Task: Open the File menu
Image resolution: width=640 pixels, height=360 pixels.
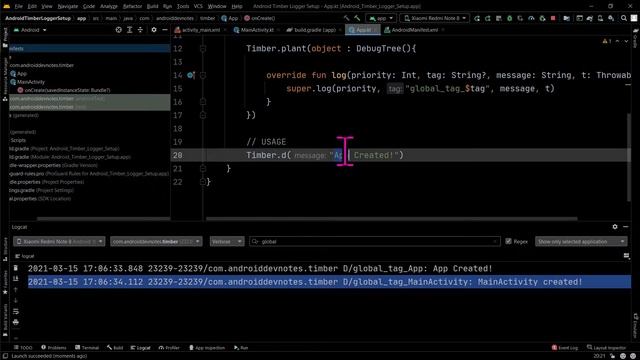Action: click(x=18, y=7)
